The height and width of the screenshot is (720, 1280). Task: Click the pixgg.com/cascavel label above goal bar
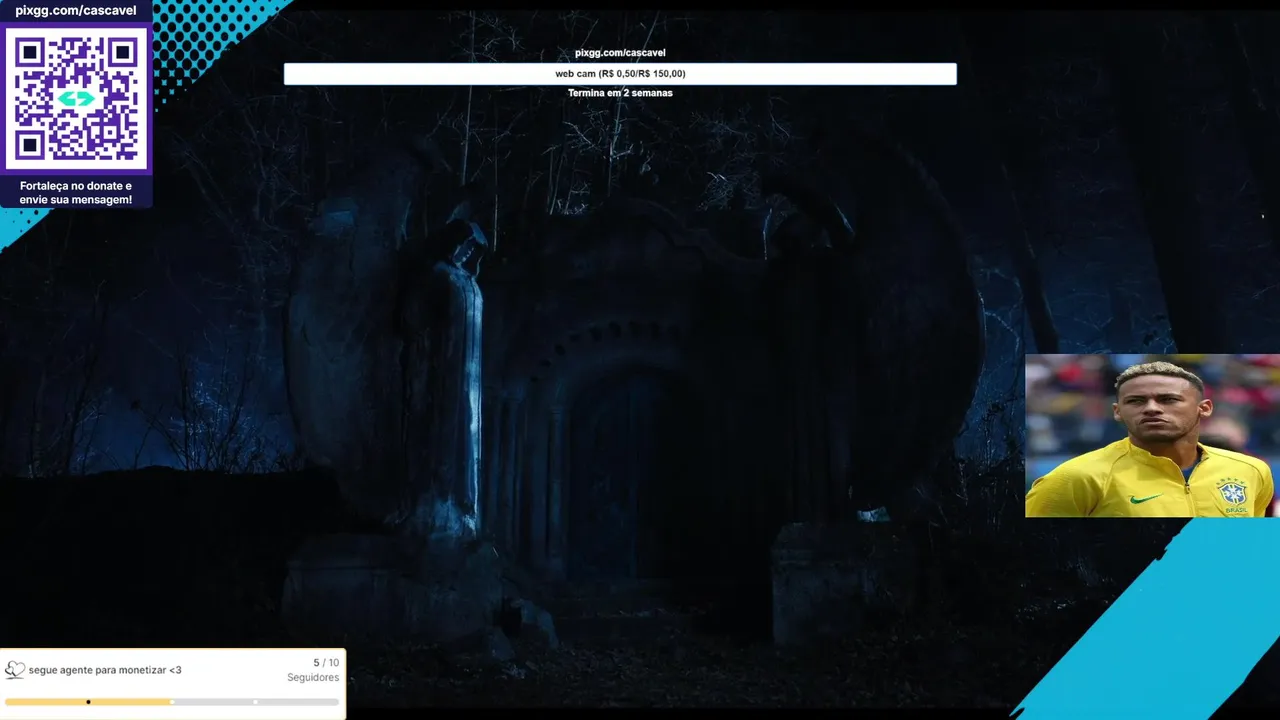620,53
